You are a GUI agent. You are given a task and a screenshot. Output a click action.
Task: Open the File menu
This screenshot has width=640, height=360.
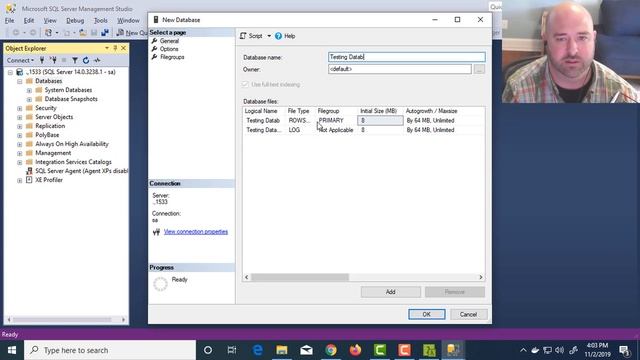[10, 20]
